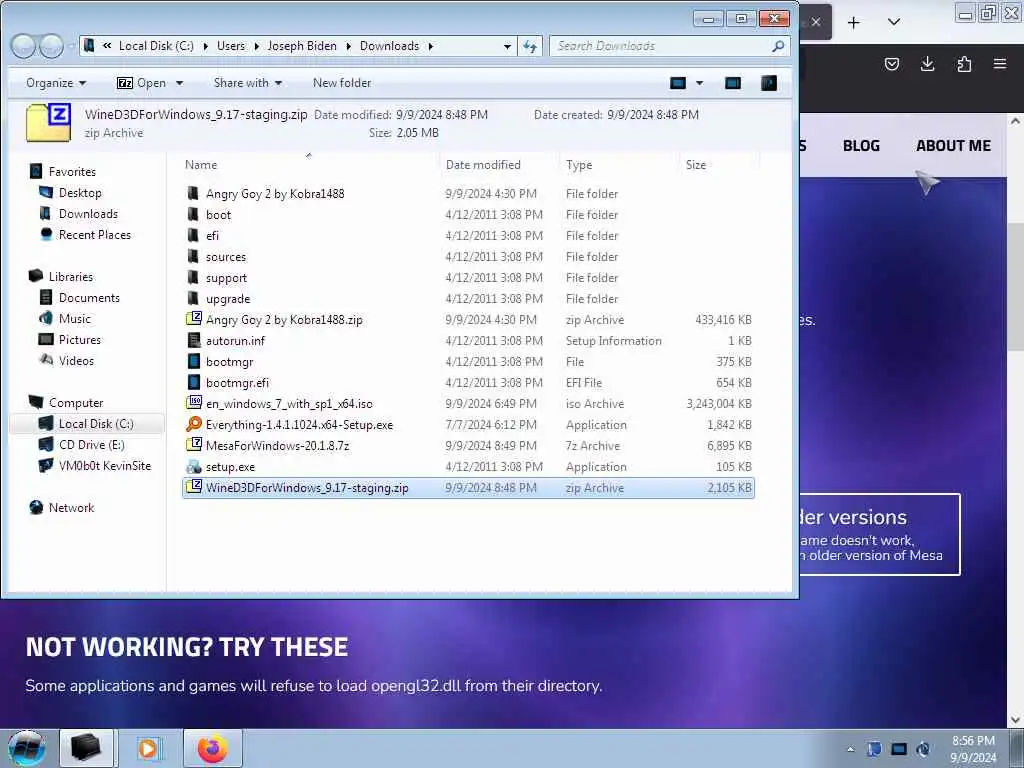Open the Documents library

pos(89,298)
